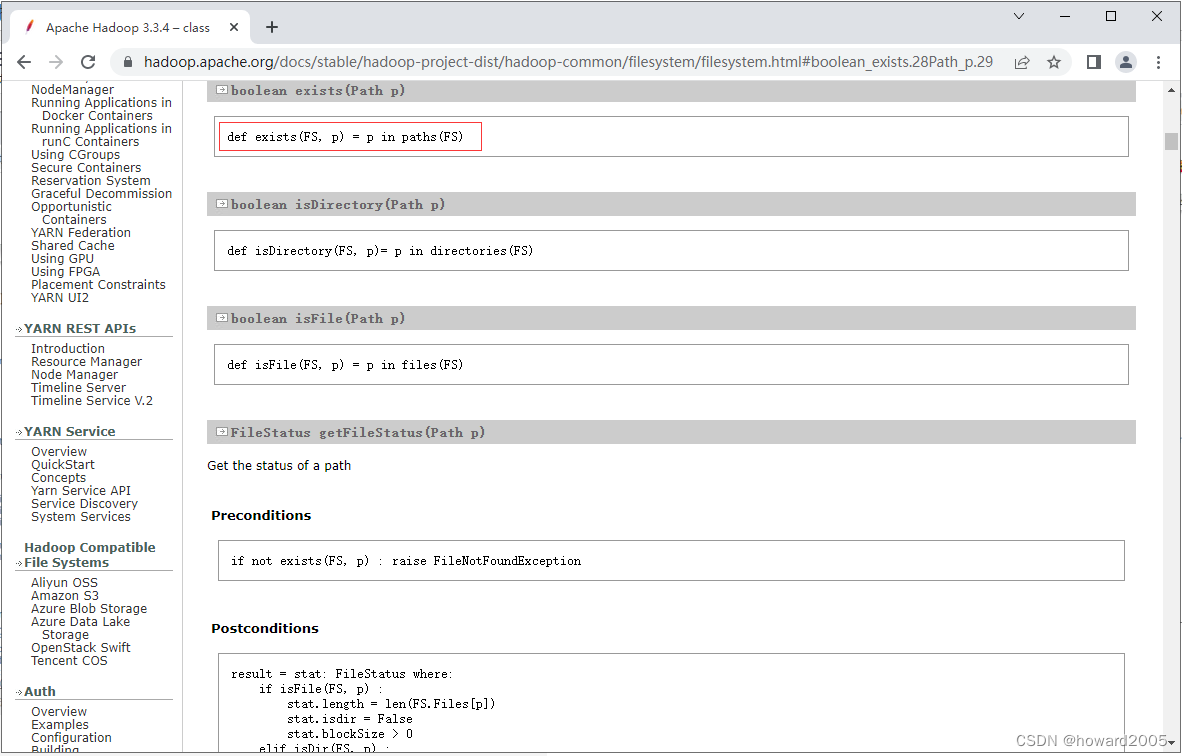Open Concepts page
Screen dimensions: 1182x756
[x=58, y=478]
